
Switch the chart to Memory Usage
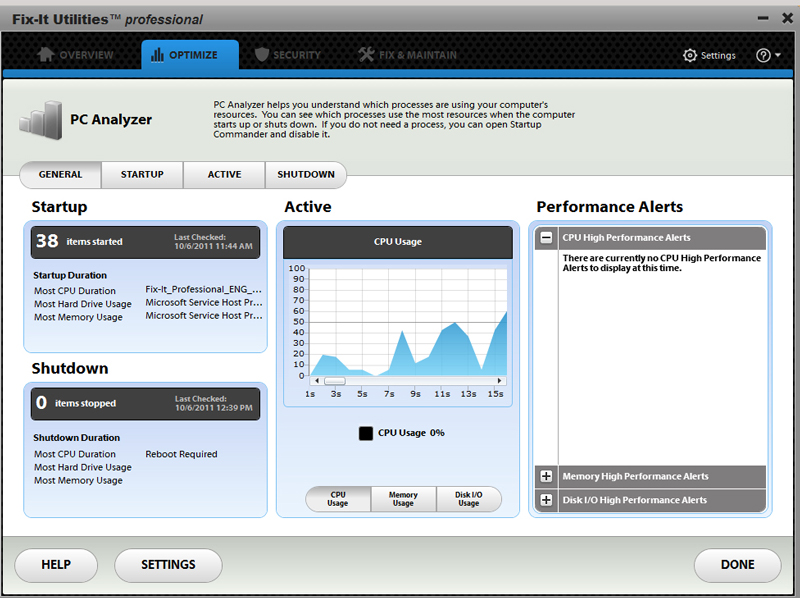[x=403, y=499]
